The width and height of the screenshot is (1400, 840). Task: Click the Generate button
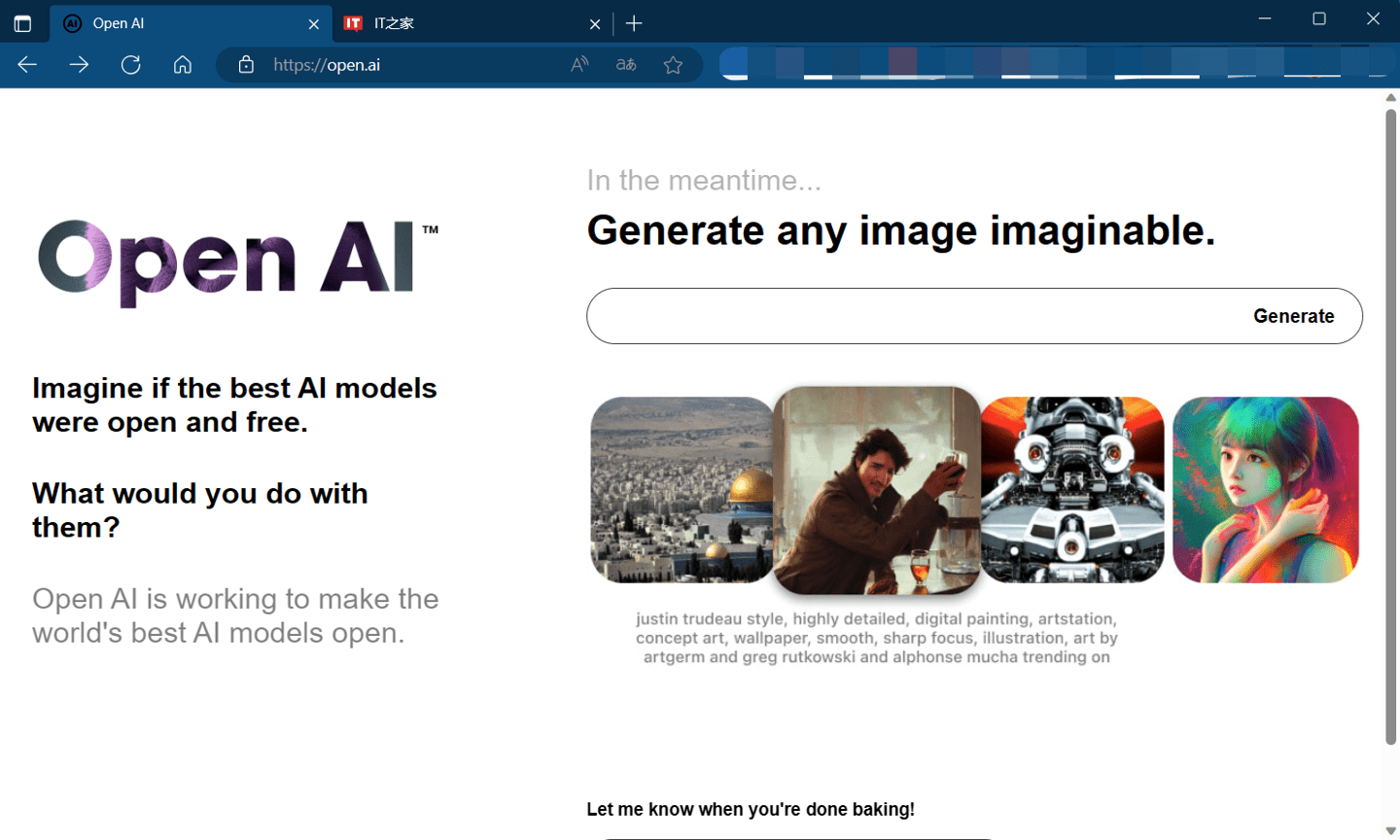click(1294, 315)
